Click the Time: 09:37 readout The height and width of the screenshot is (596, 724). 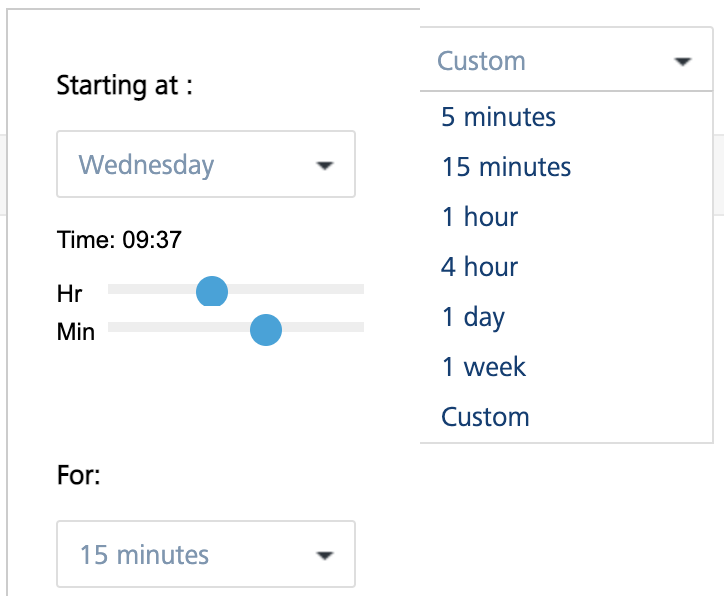119,240
